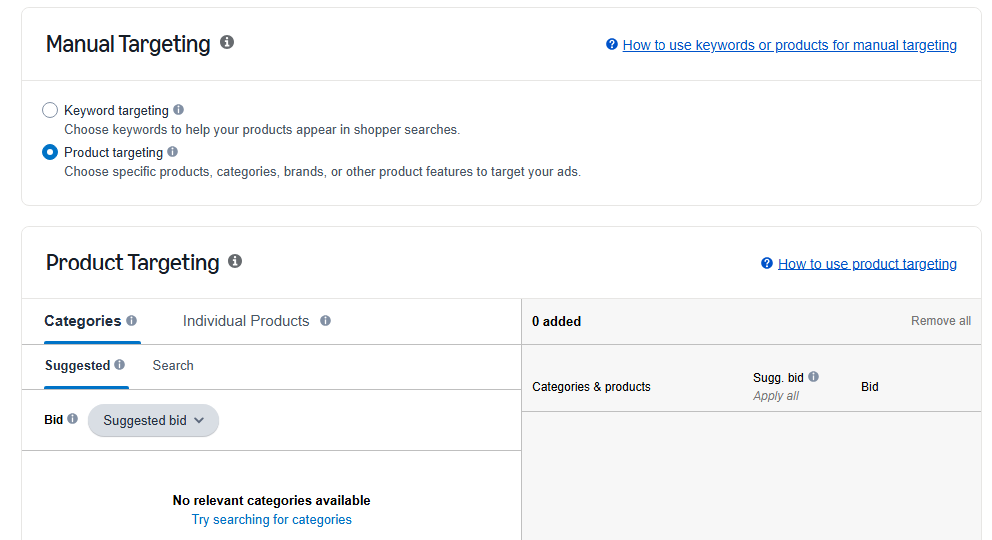
Task: Switch to the Categories tab
Action: pos(82,321)
